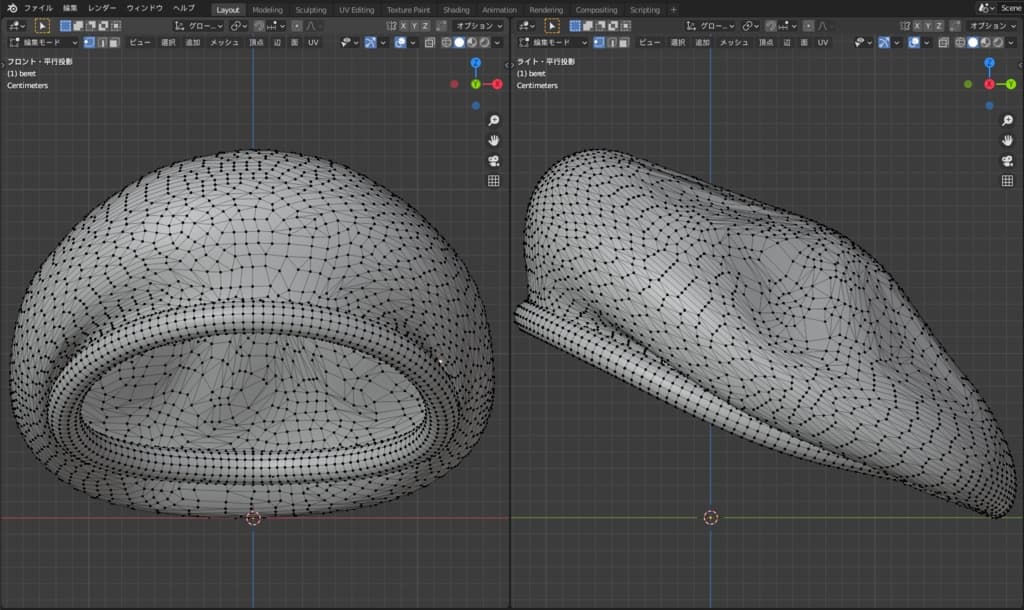Open the オプション dropdown in right viewport
Image resolution: width=1024 pixels, height=610 pixels.
tap(988, 25)
